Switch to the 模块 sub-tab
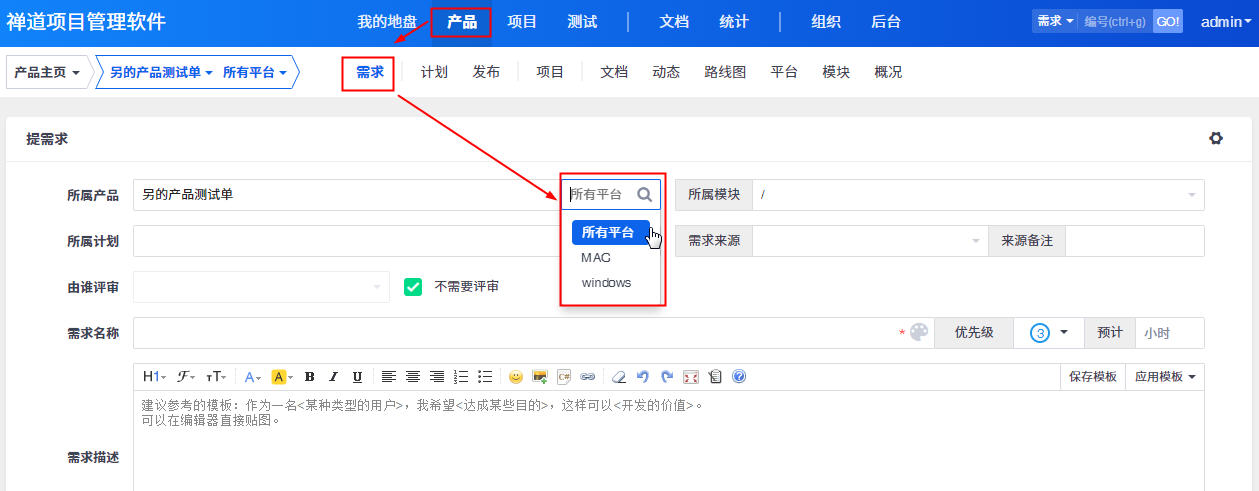 [836, 73]
